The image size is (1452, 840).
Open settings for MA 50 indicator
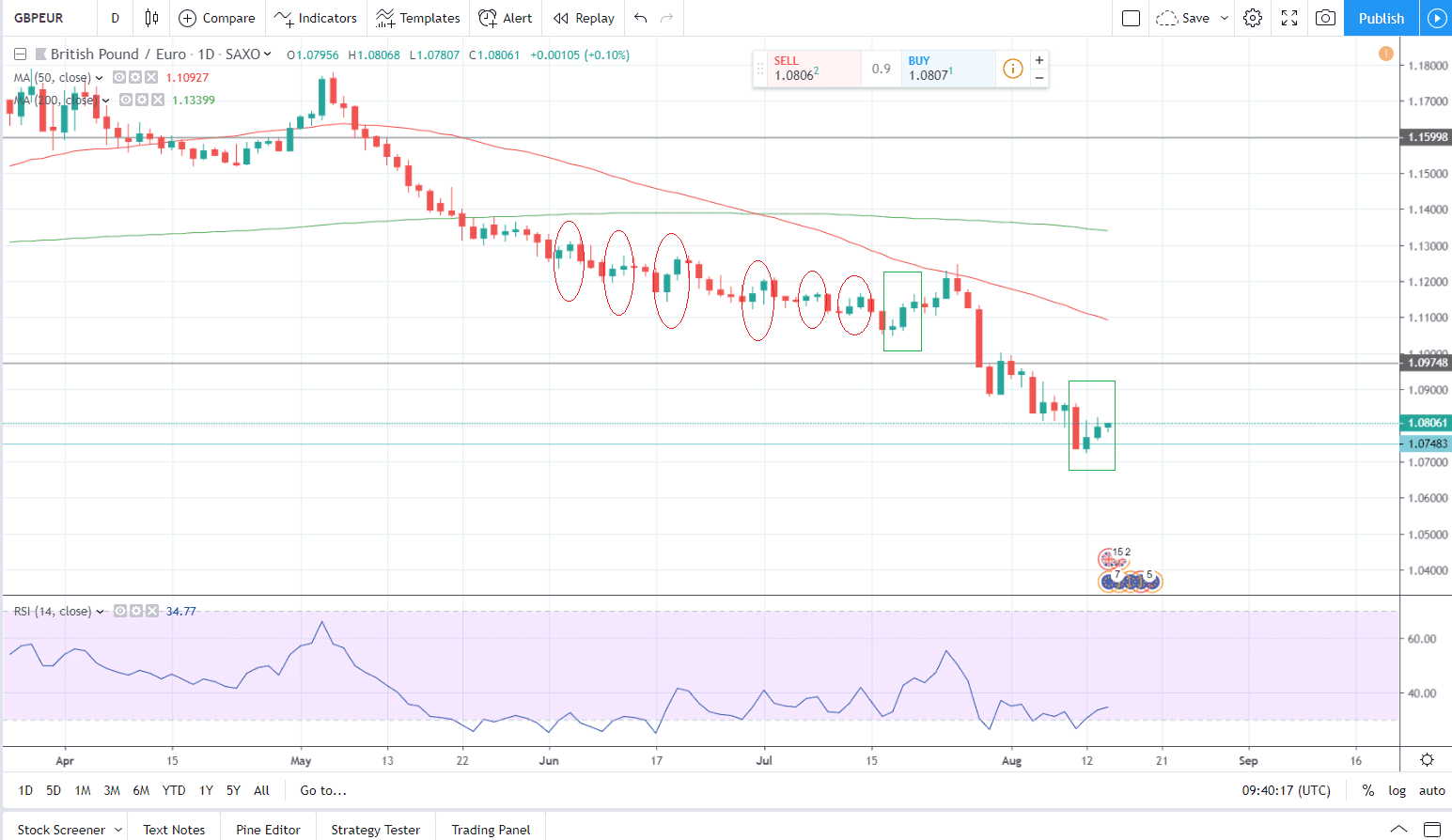click(135, 77)
